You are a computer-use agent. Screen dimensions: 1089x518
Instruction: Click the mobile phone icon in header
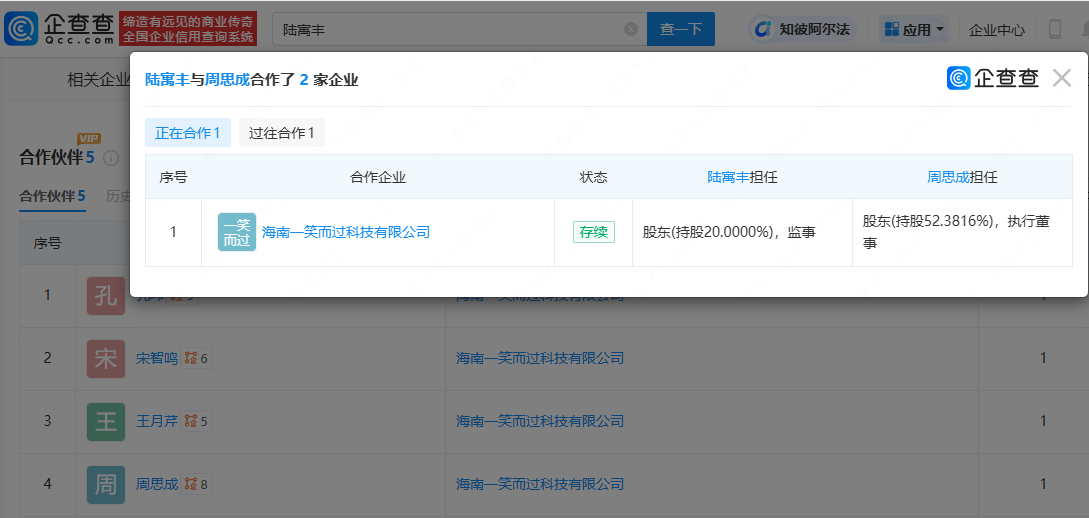click(1054, 29)
